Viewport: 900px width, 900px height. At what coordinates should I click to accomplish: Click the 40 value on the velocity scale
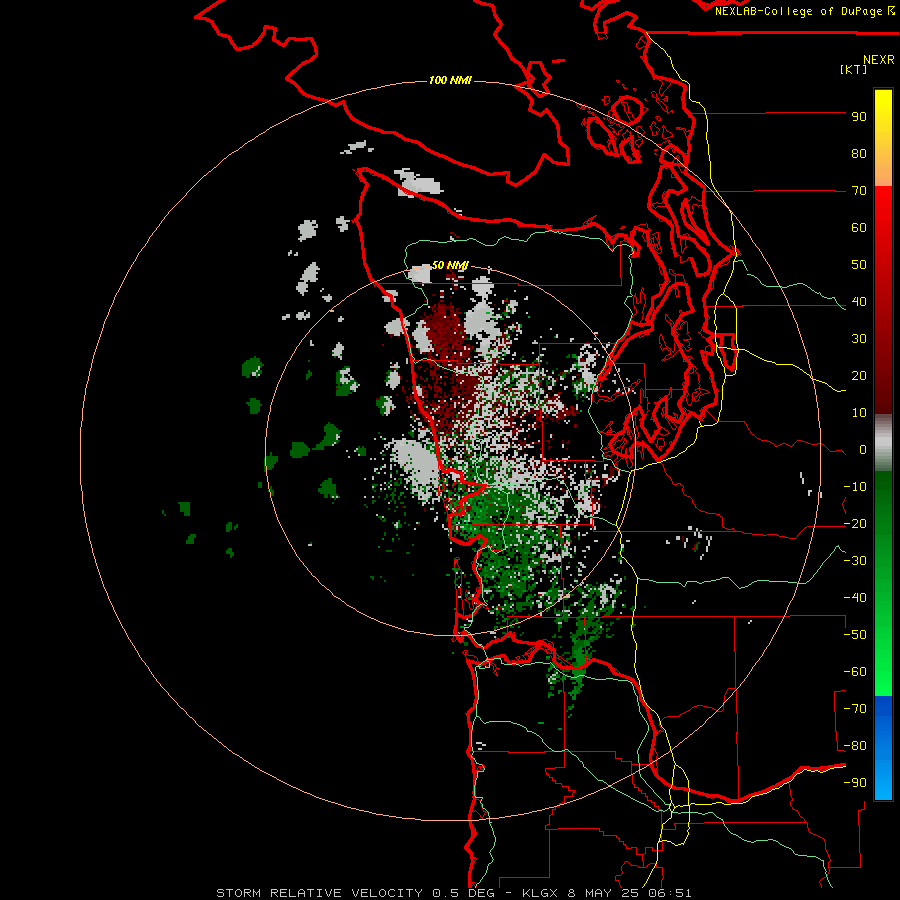(859, 301)
